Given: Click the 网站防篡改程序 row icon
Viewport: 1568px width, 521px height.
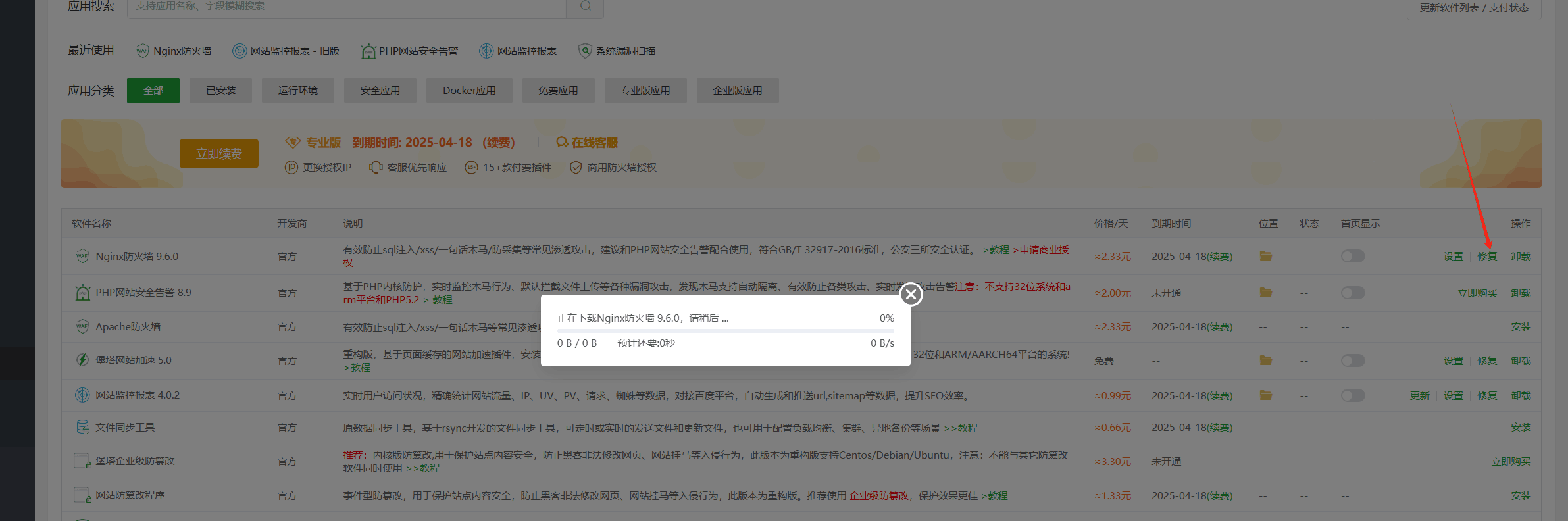Looking at the screenshot, I should (x=82, y=495).
